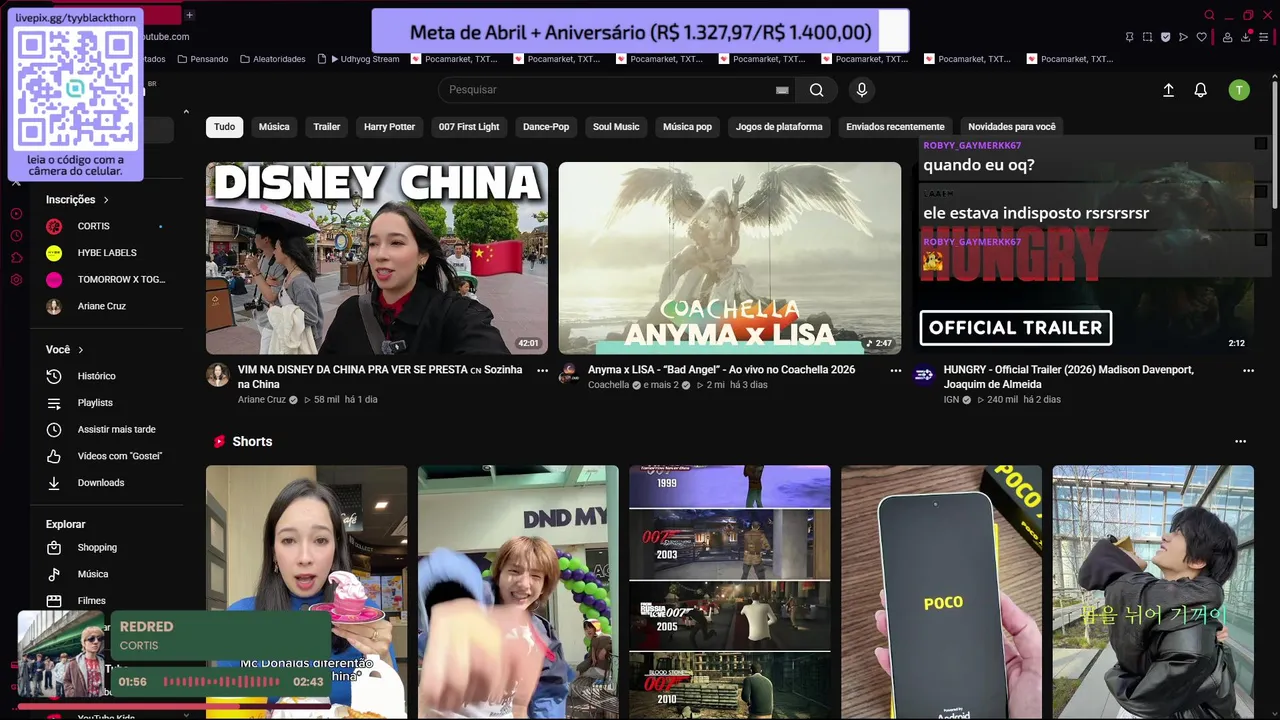Select Jogos de plataforma chip

click(779, 127)
